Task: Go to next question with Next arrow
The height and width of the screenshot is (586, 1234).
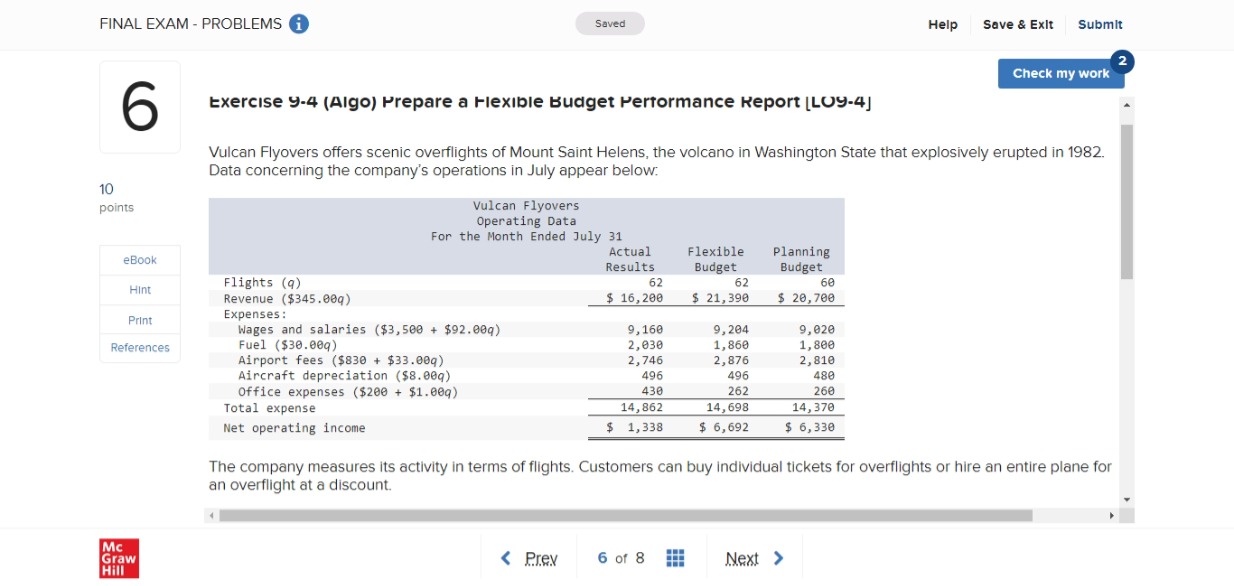Action: pyautogui.click(x=754, y=558)
